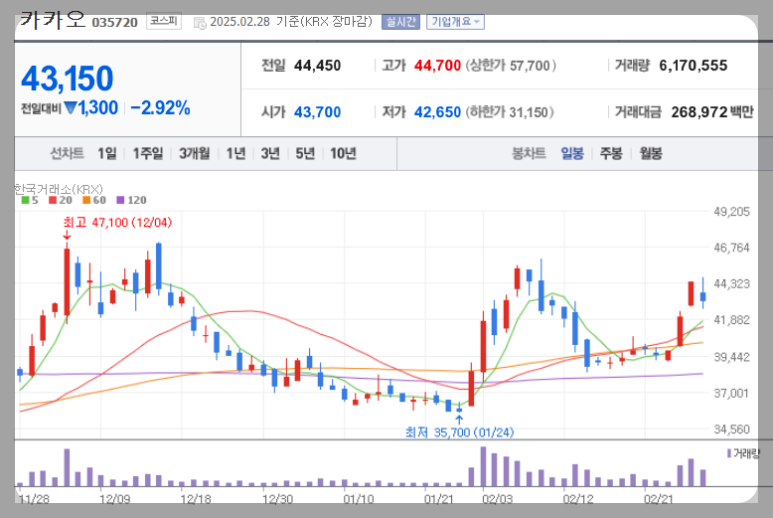
Task: Click 시가 value 43,700
Action: [x=317, y=112]
